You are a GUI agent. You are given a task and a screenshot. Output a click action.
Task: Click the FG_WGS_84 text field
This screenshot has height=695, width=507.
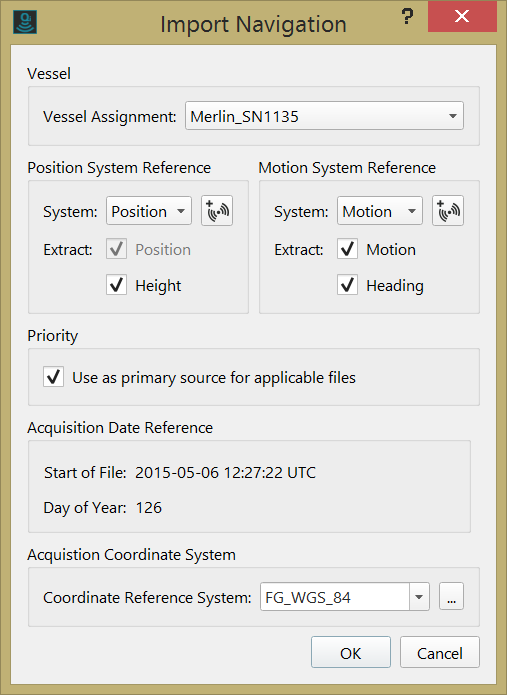click(335, 597)
